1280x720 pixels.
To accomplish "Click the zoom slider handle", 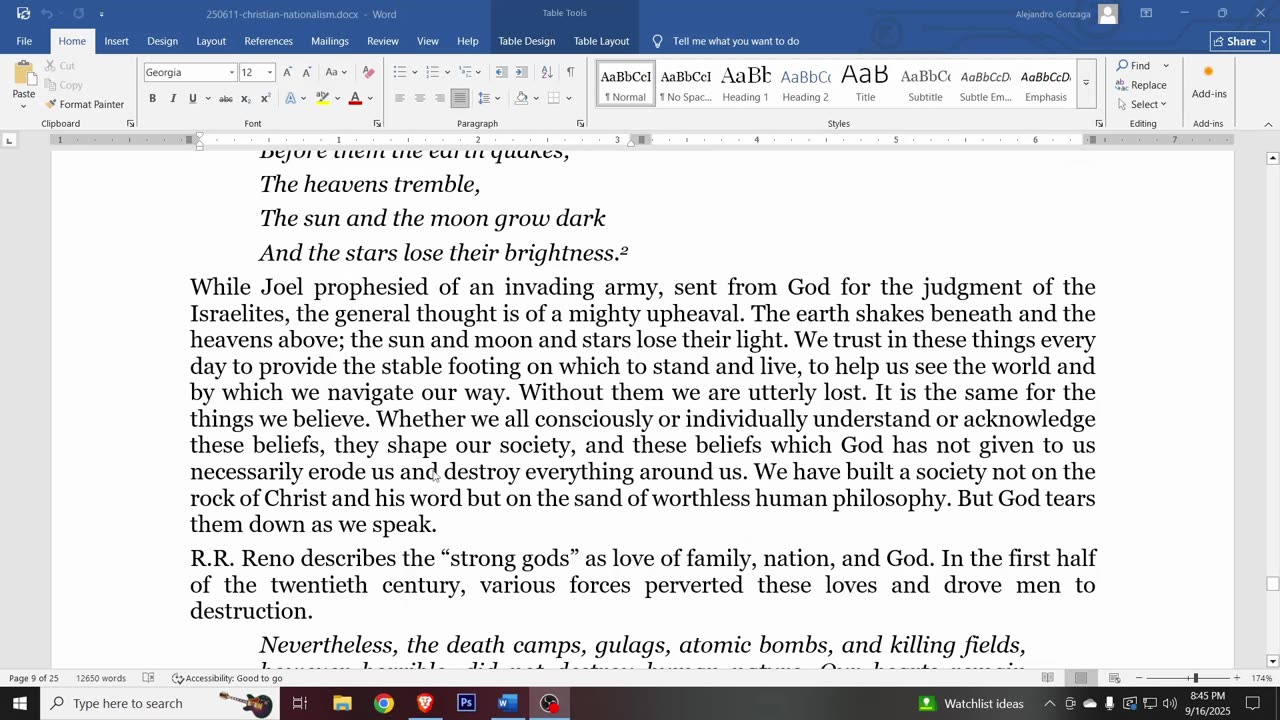I will click(x=1195, y=678).
